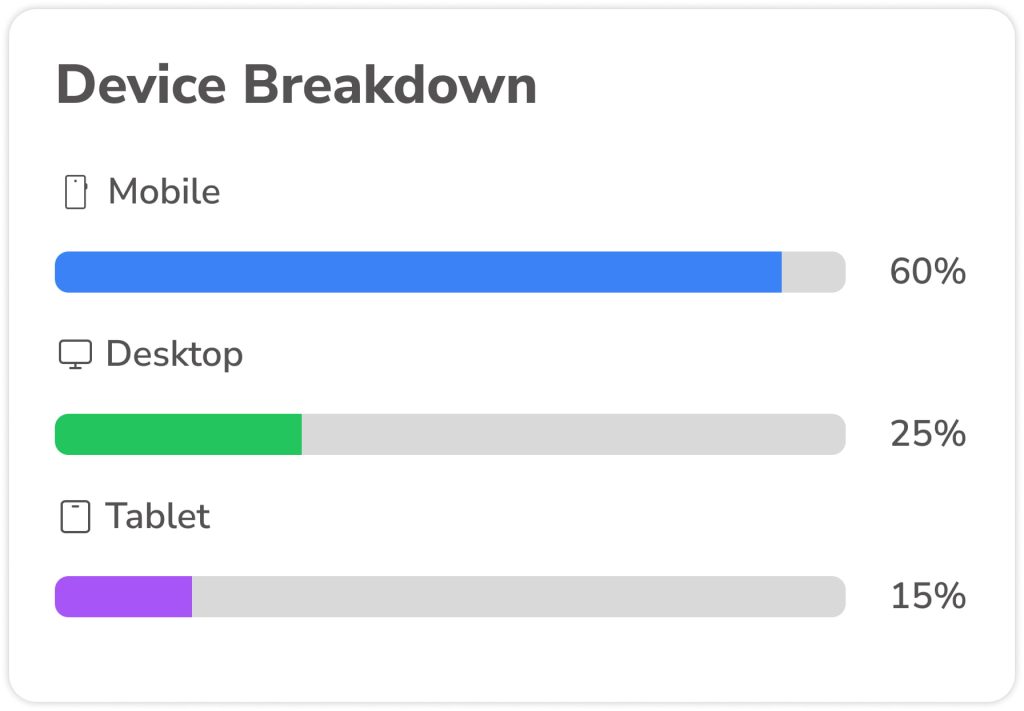Click the purple Tablet progress fill

click(x=123, y=597)
